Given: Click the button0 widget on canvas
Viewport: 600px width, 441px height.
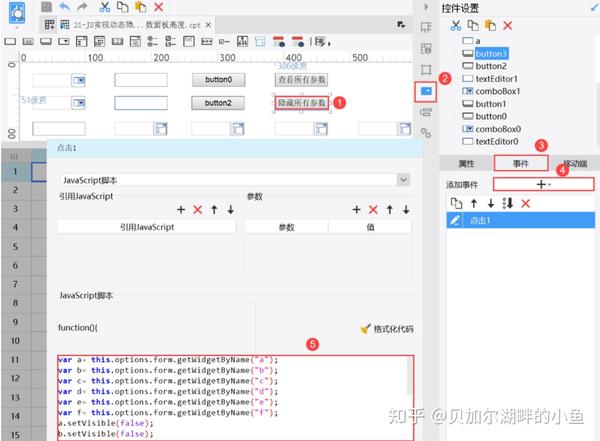Looking at the screenshot, I should point(218,80).
